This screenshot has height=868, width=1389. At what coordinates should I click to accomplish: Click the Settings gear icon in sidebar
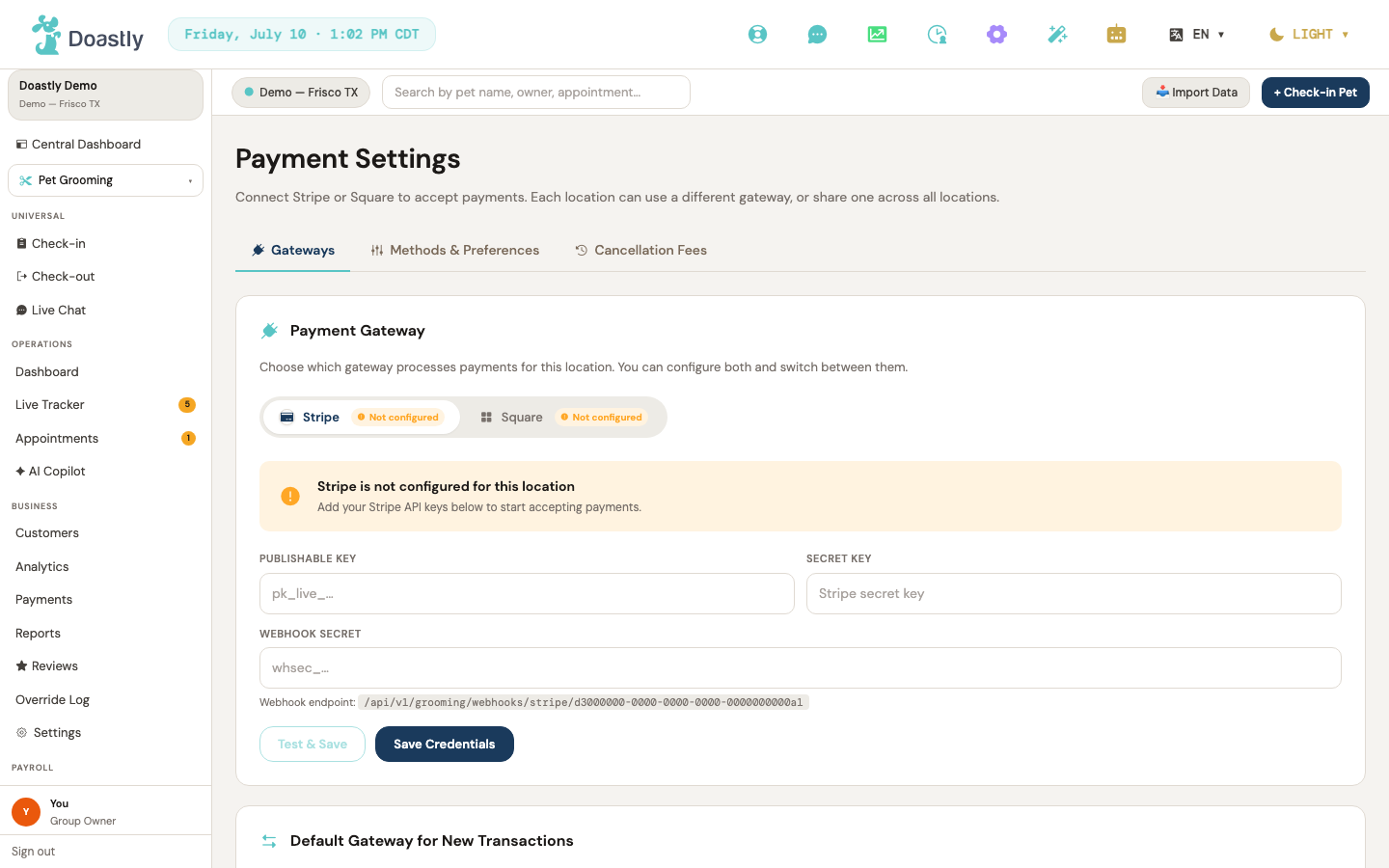21,733
